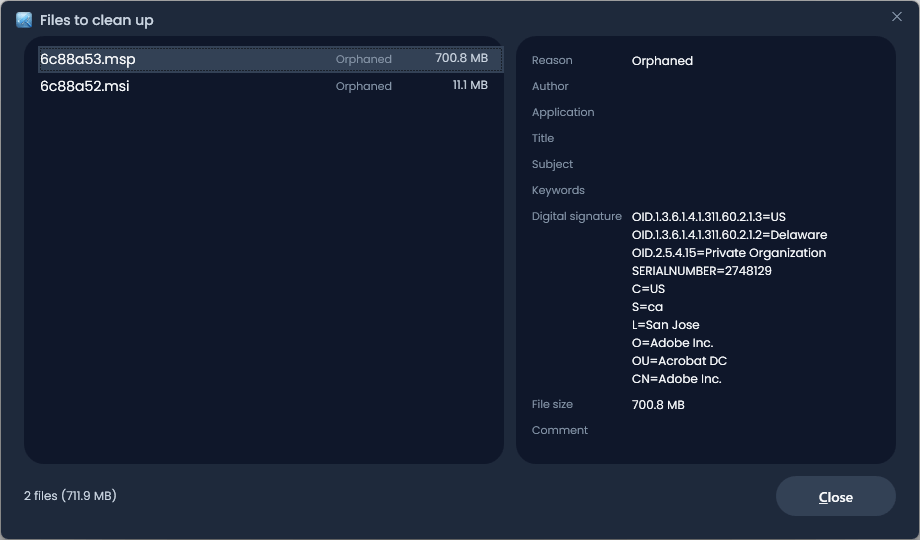This screenshot has height=540, width=920.
Task: Click the Orphaned value next to Reason
Action: [662, 61]
